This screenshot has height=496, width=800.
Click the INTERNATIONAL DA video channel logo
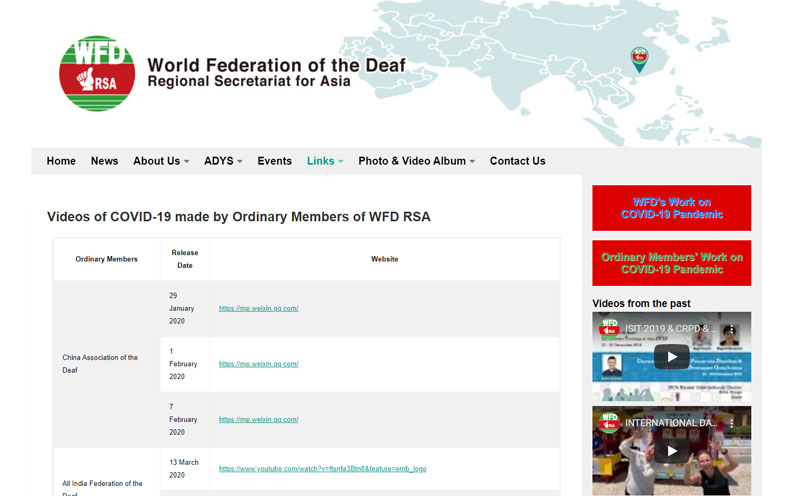point(609,423)
